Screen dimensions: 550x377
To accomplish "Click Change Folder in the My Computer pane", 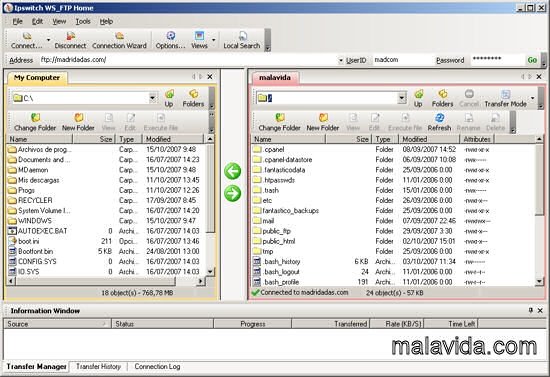I will [35, 122].
